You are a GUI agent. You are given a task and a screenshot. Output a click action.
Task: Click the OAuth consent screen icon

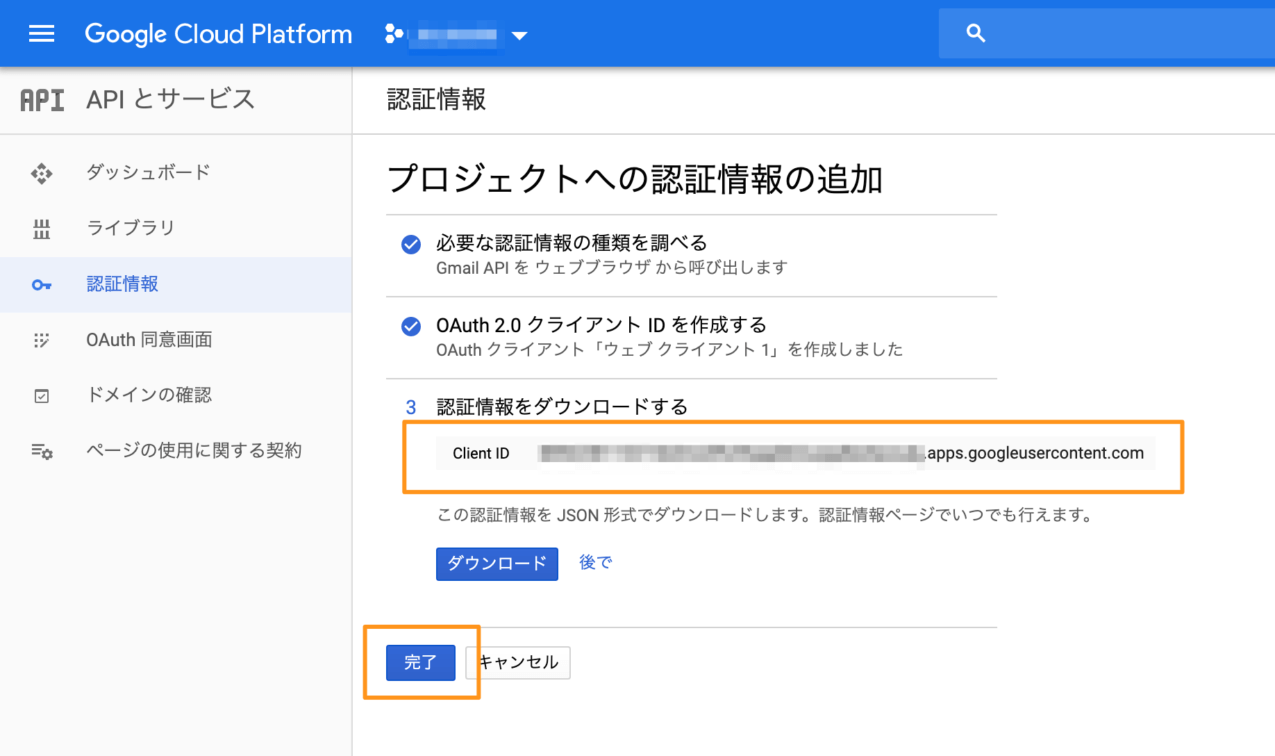(41, 340)
